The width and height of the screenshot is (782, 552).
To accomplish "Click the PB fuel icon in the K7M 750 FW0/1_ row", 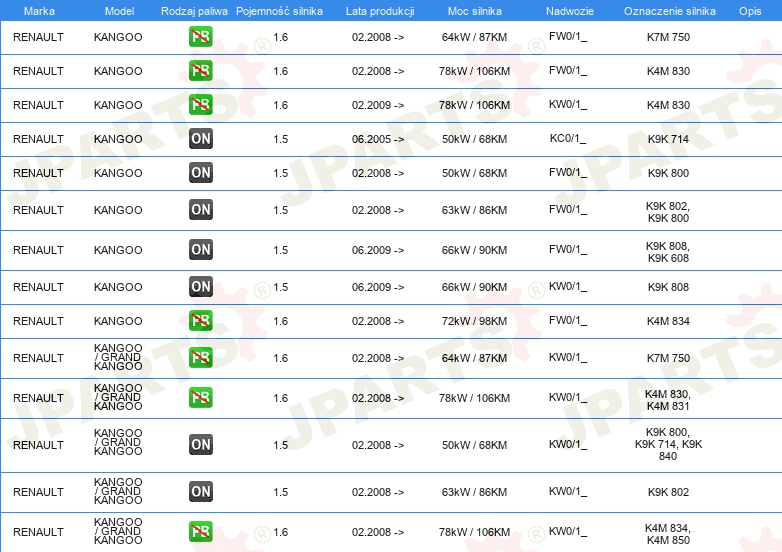I will (x=200, y=36).
